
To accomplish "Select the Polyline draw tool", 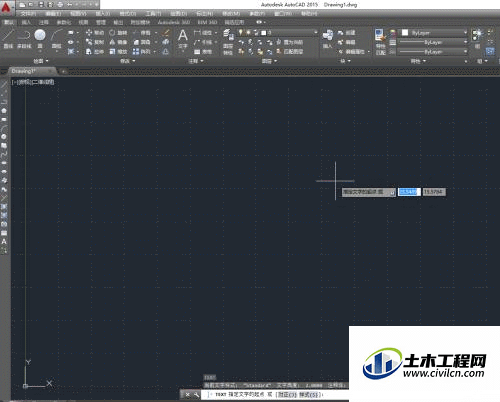I will (24, 39).
